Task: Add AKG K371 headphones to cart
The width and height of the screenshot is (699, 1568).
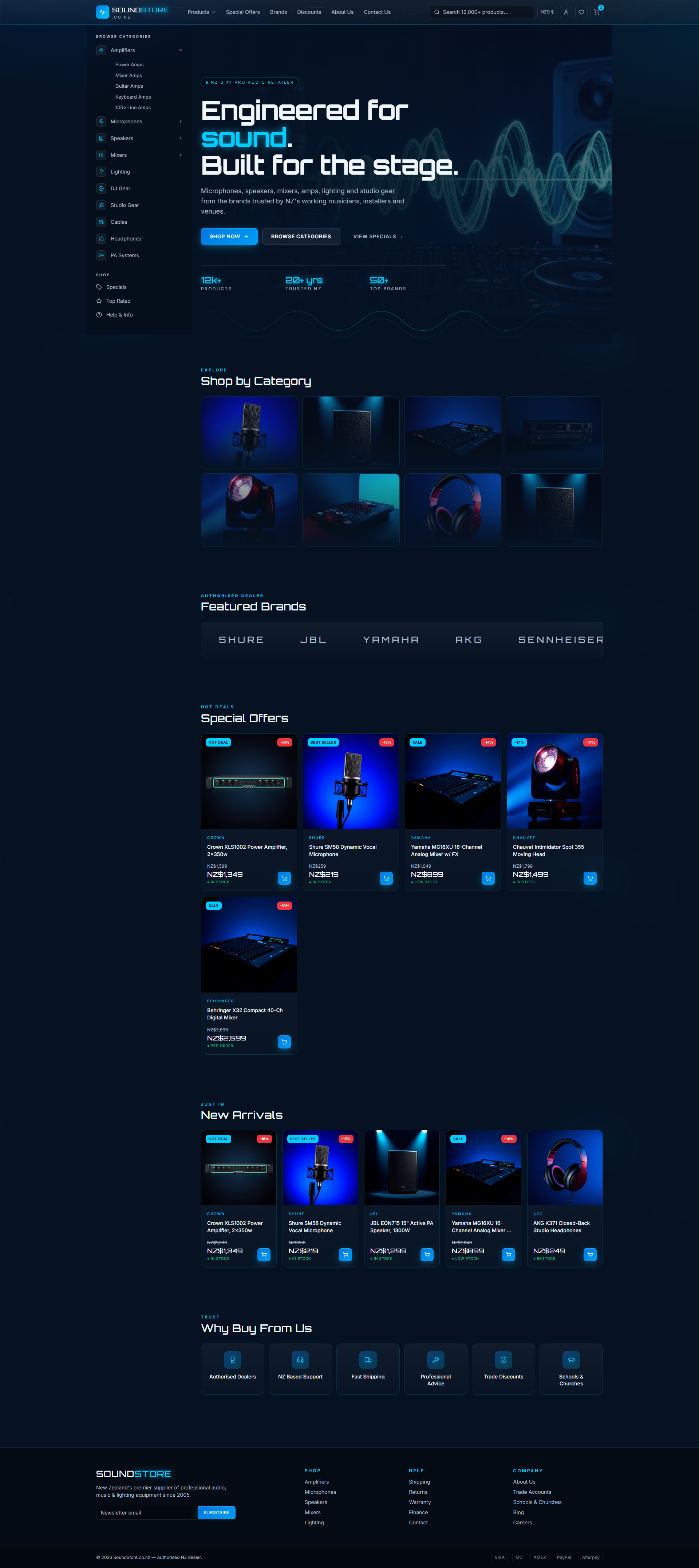Action: 590,1254
